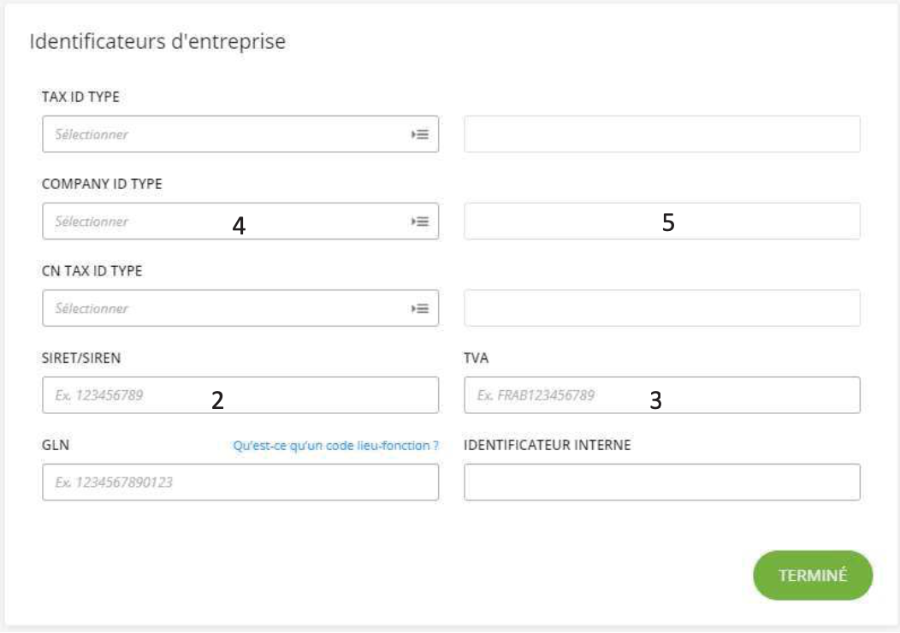Focus the value field beside TAX ID TYPE

click(x=662, y=134)
